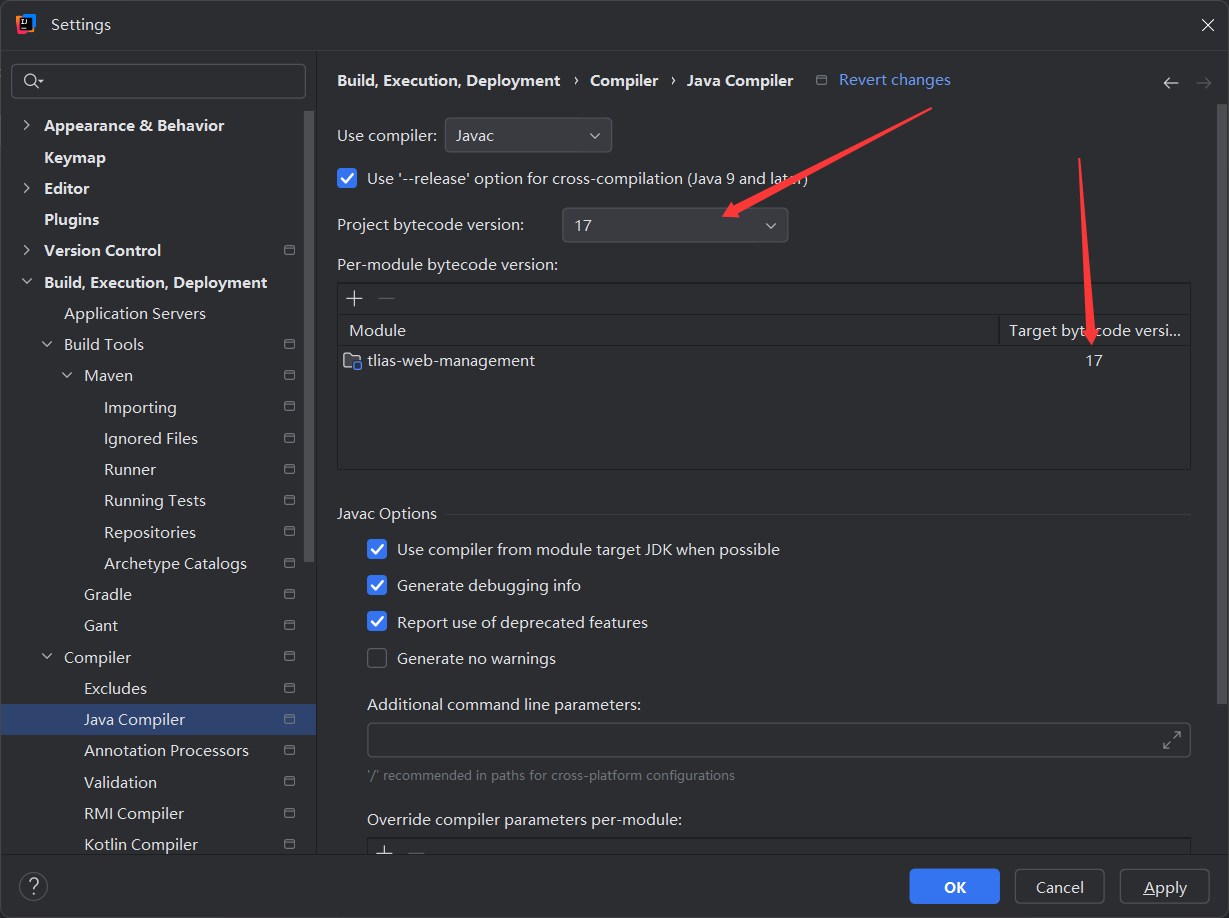Toggle Generate debugging info checkbox
The image size is (1229, 918).
377,585
